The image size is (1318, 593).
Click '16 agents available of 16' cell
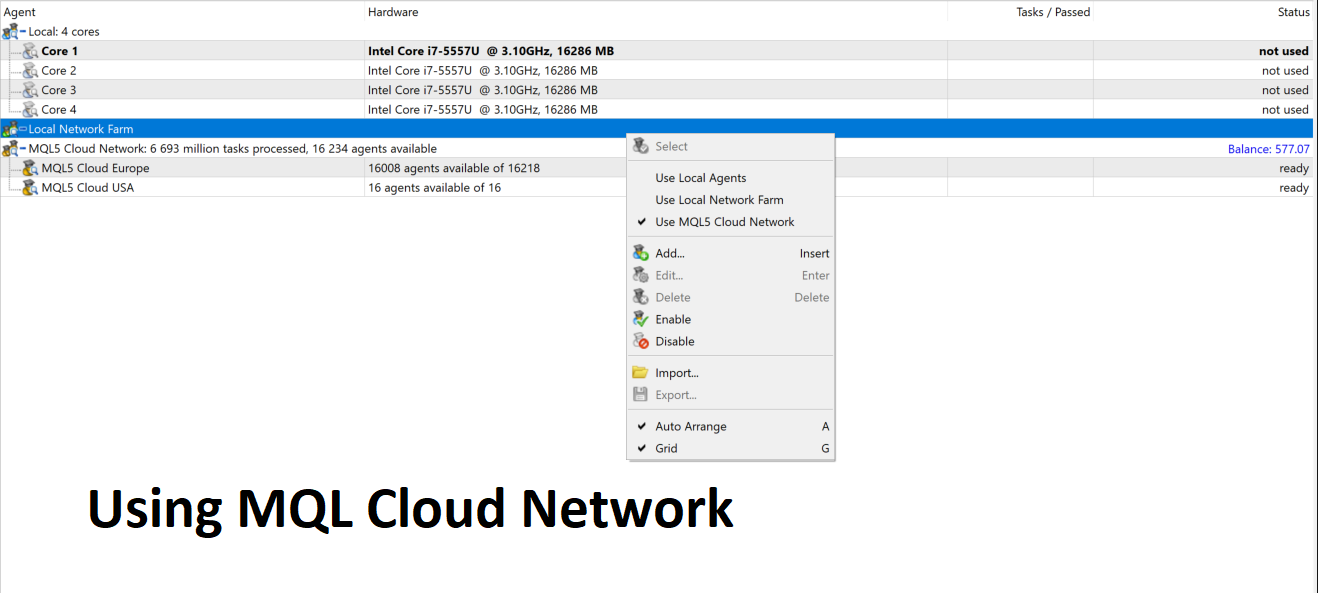(434, 188)
